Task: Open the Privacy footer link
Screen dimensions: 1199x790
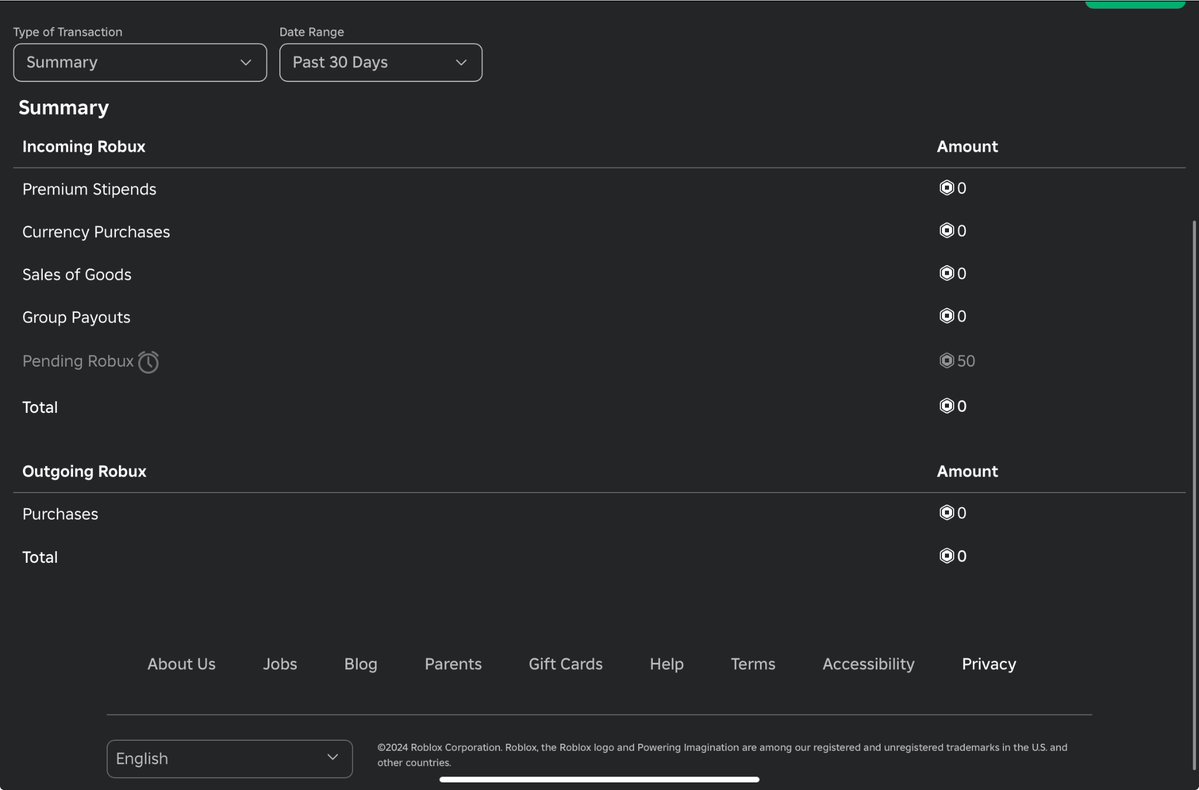Action: click(989, 665)
